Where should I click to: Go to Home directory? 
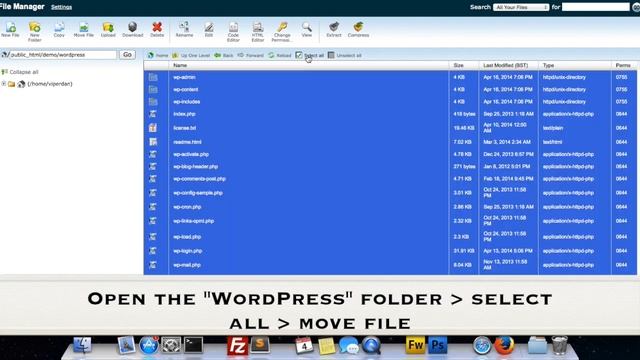[158, 55]
